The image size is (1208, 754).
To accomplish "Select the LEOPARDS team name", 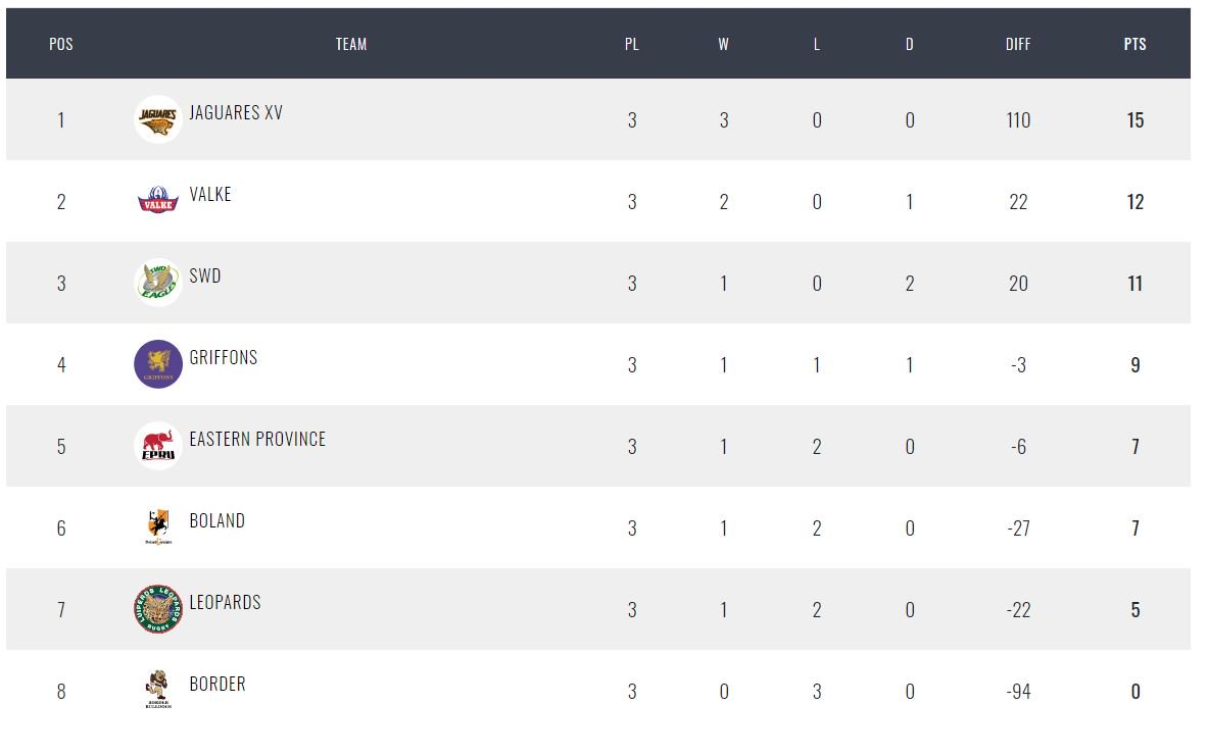I will pyautogui.click(x=225, y=602).
